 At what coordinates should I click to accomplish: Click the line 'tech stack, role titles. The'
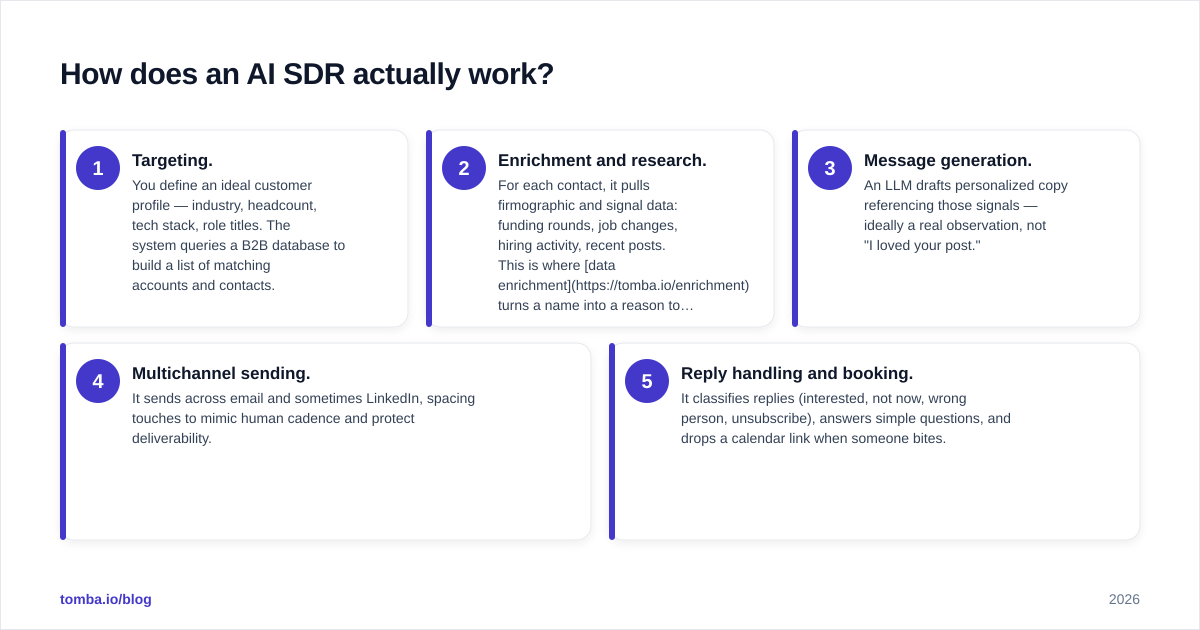tap(211, 225)
